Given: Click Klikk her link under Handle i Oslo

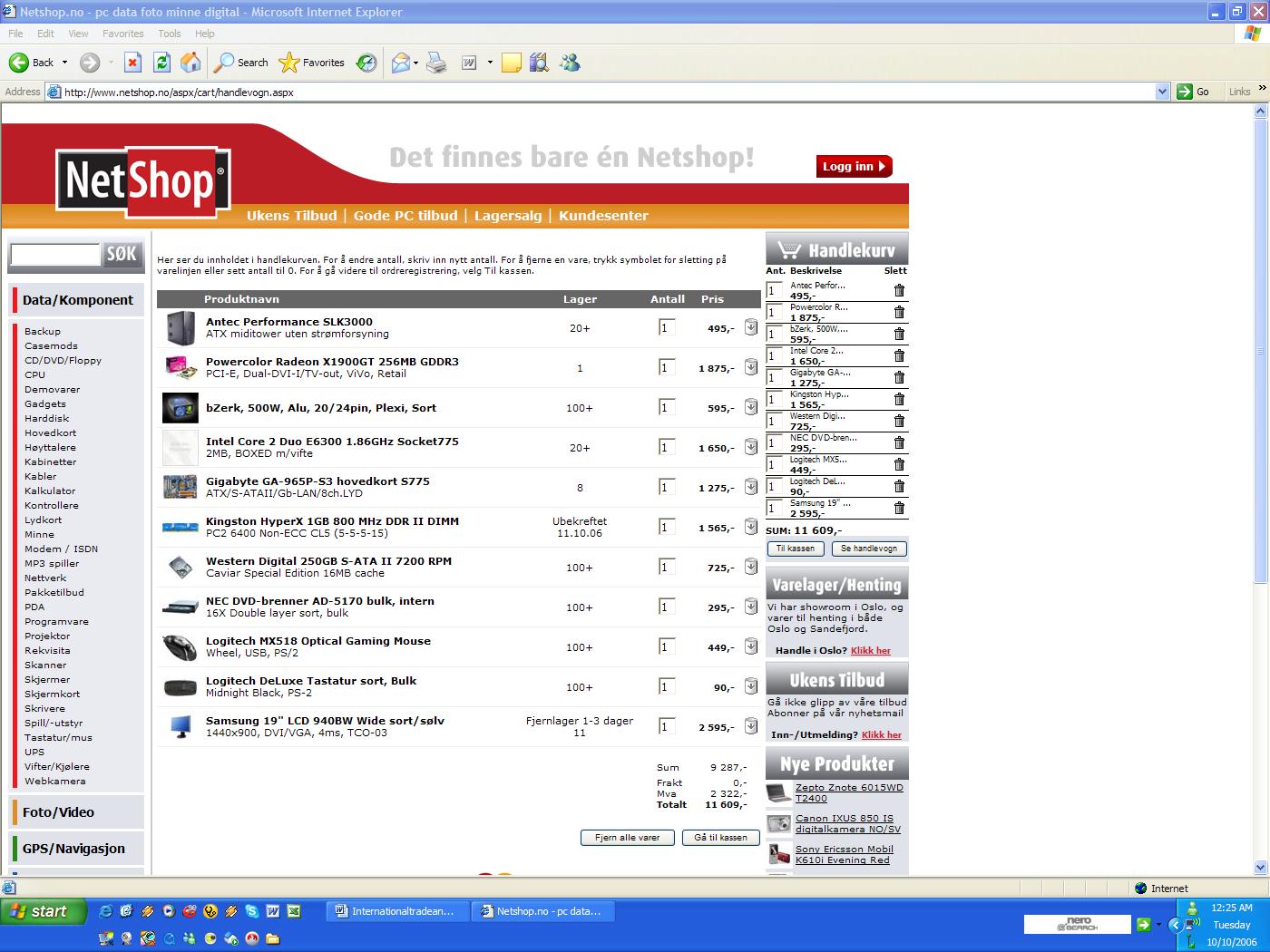Looking at the screenshot, I should tap(871, 651).
